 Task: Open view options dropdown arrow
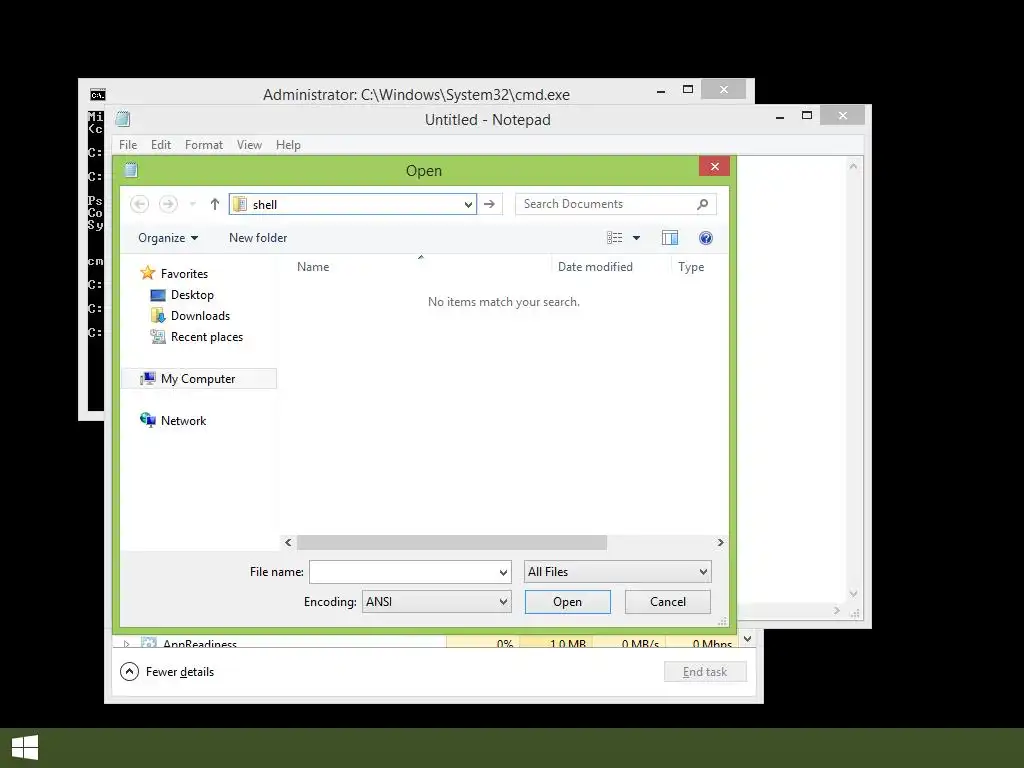(x=636, y=238)
